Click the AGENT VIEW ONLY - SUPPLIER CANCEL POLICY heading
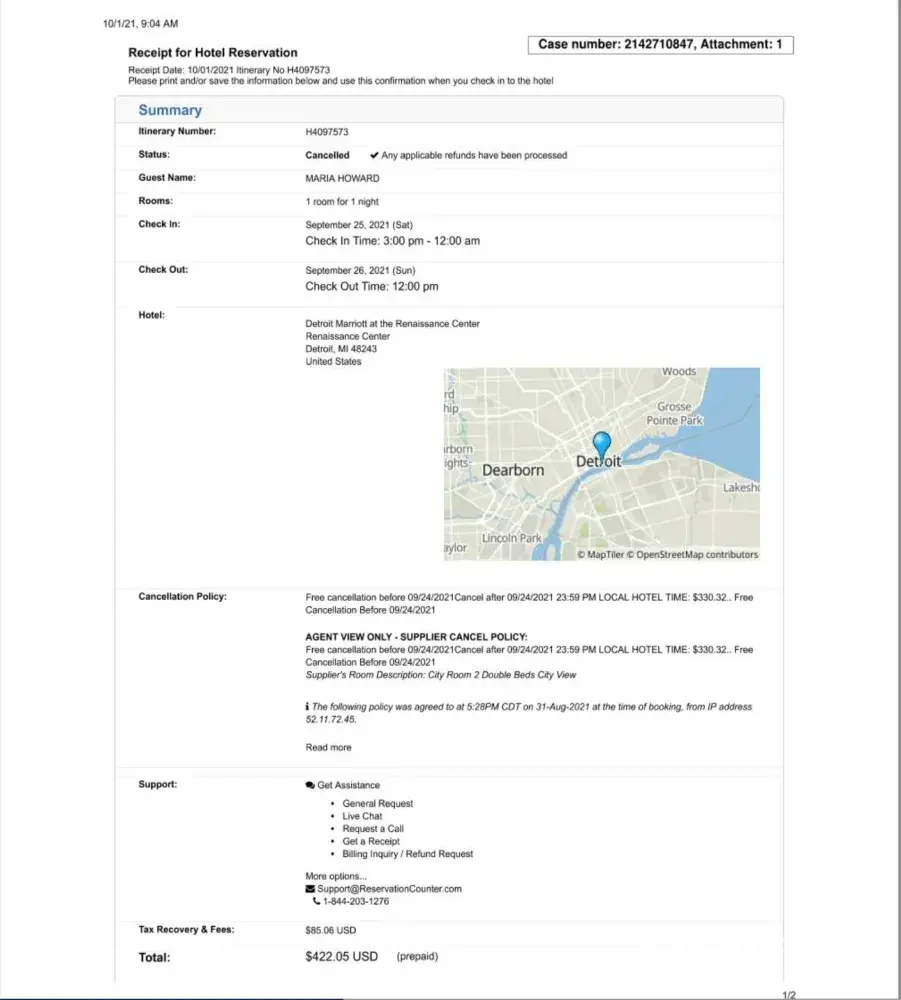The height and width of the screenshot is (1000, 901). 416,637
